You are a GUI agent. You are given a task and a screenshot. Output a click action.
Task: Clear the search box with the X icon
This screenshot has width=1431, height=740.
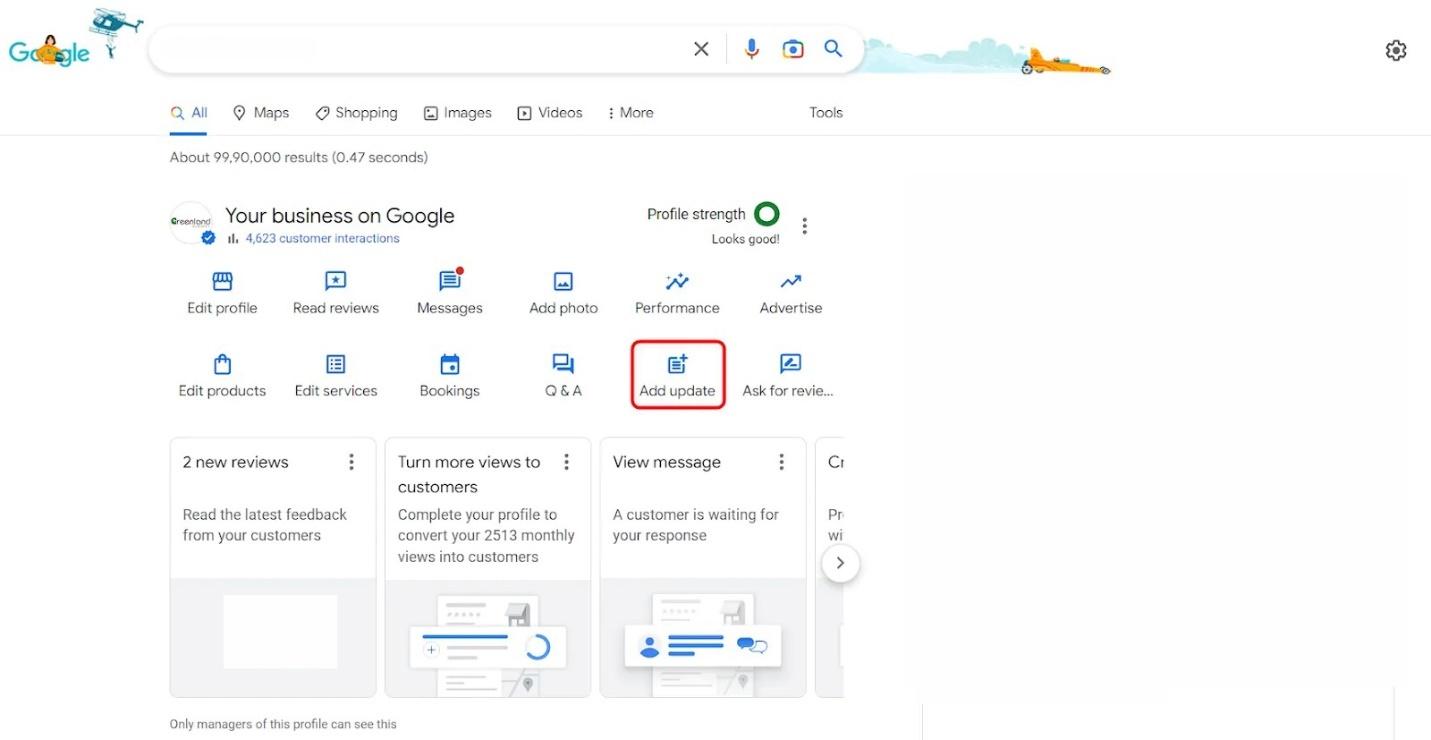701,49
